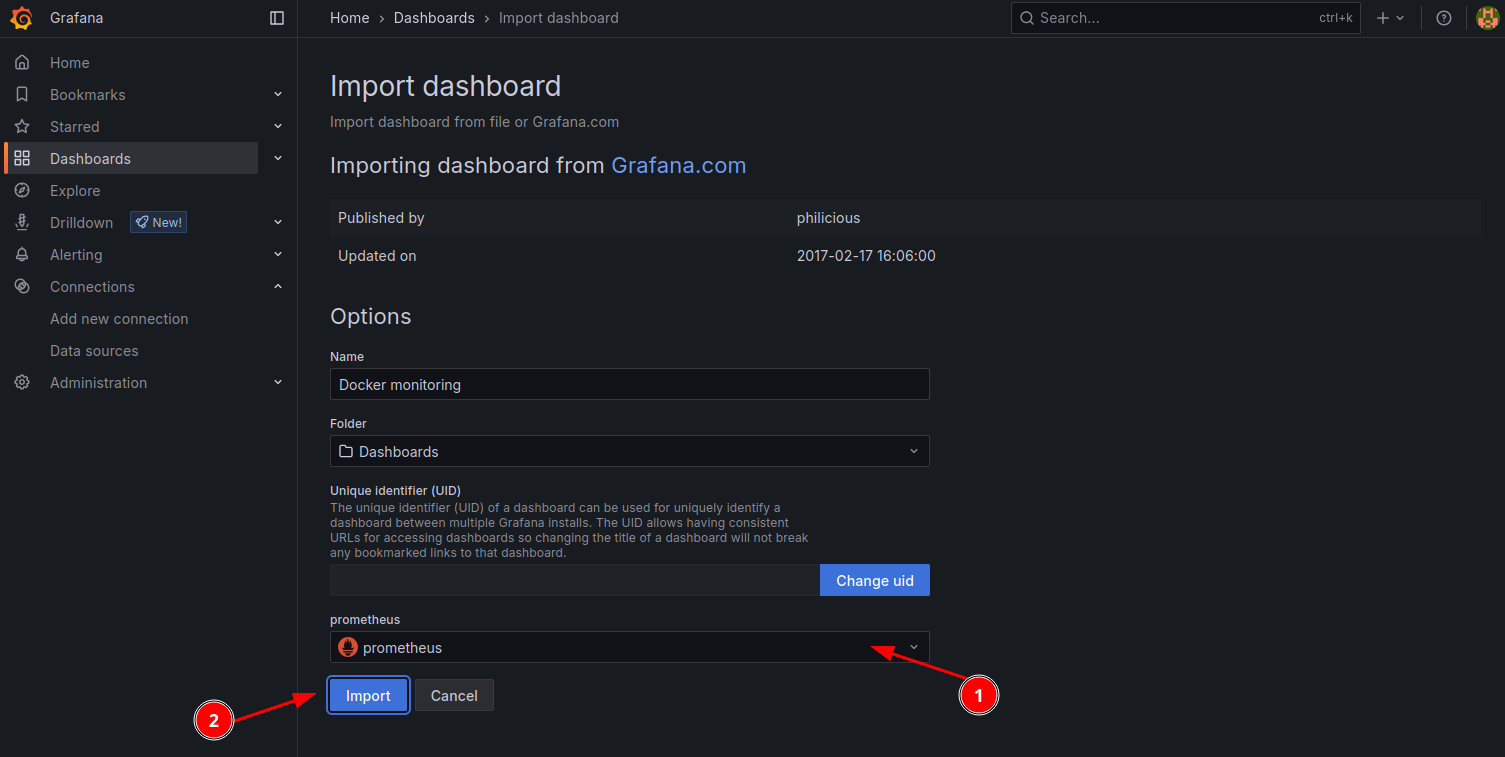The height and width of the screenshot is (757, 1505).
Task: Click the plus New menu icon
Action: tap(1389, 18)
